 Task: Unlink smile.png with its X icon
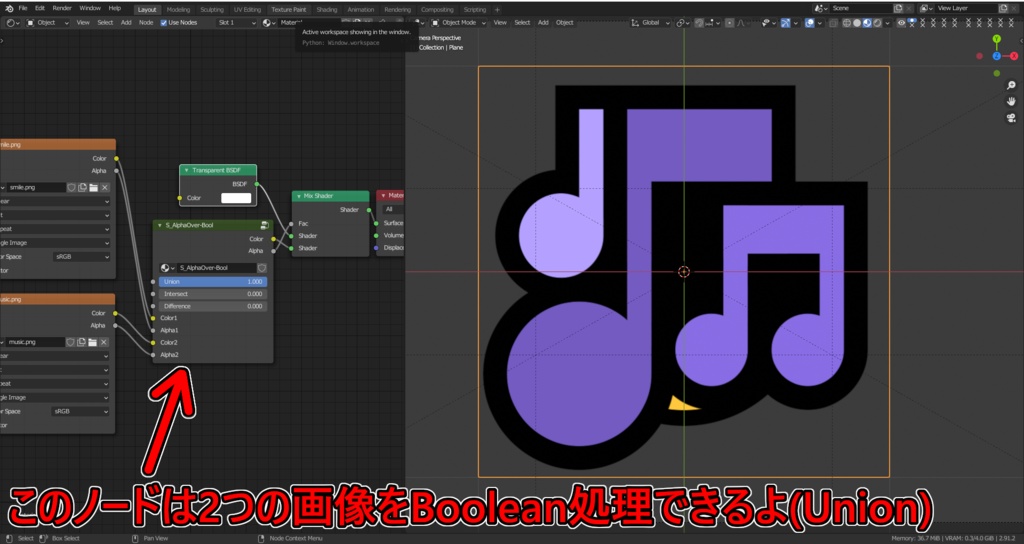(104, 187)
